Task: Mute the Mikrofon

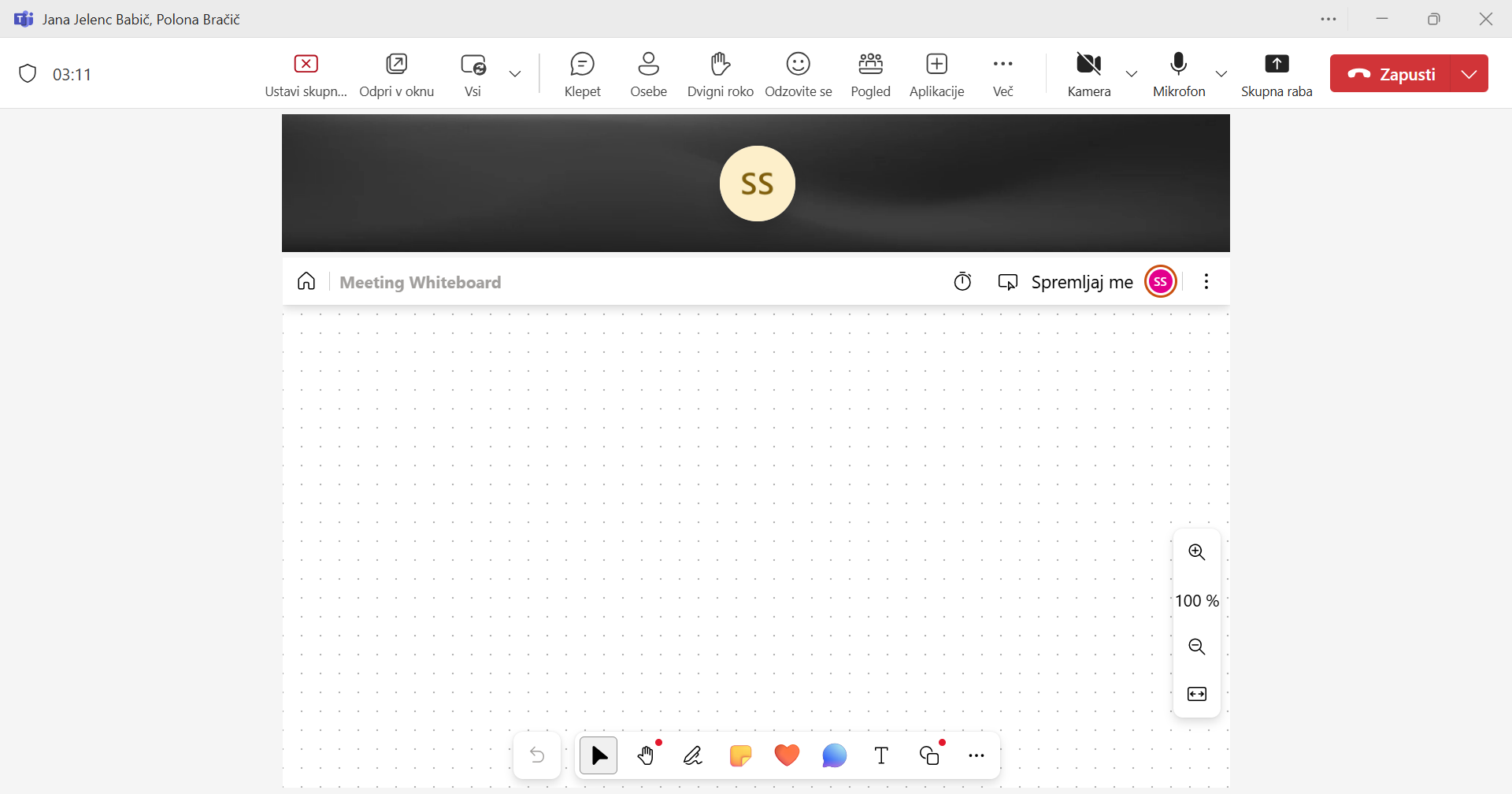Action: click(x=1179, y=74)
